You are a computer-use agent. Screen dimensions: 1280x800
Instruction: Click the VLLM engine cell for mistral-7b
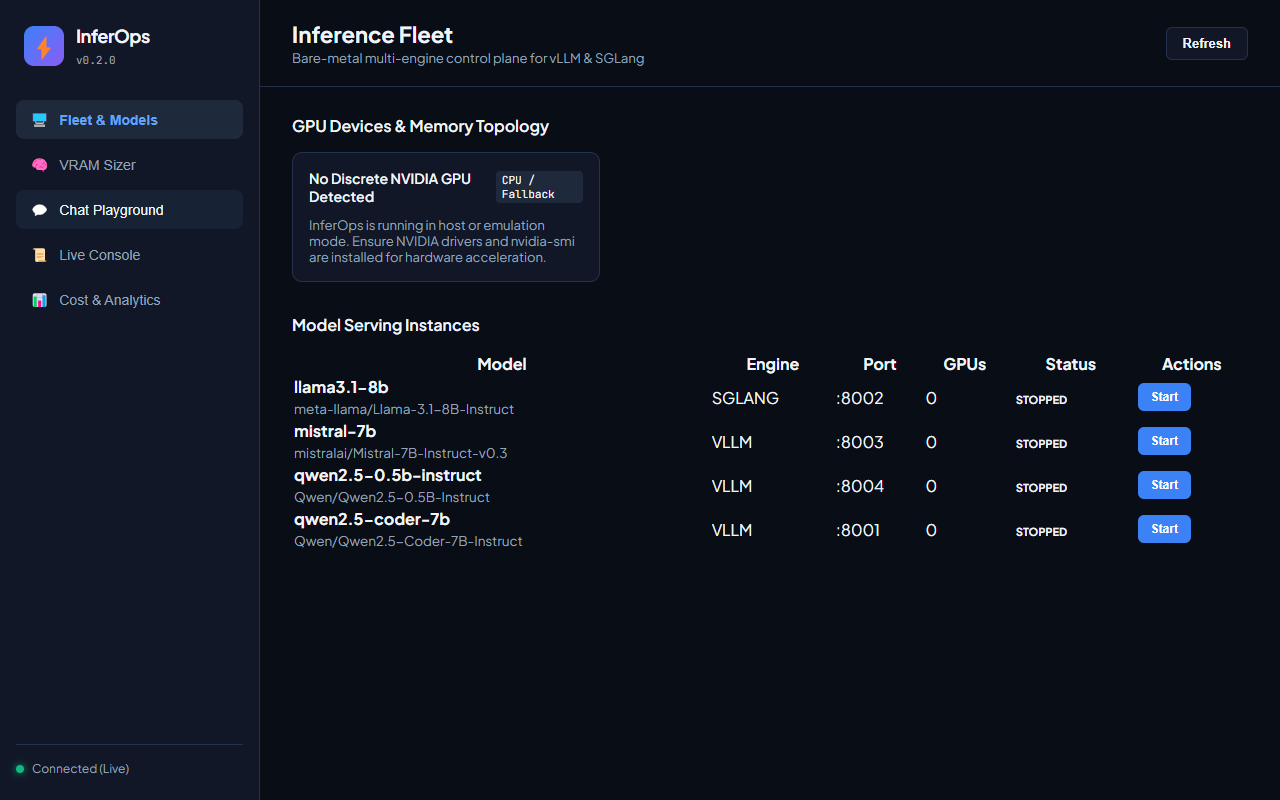pos(732,442)
